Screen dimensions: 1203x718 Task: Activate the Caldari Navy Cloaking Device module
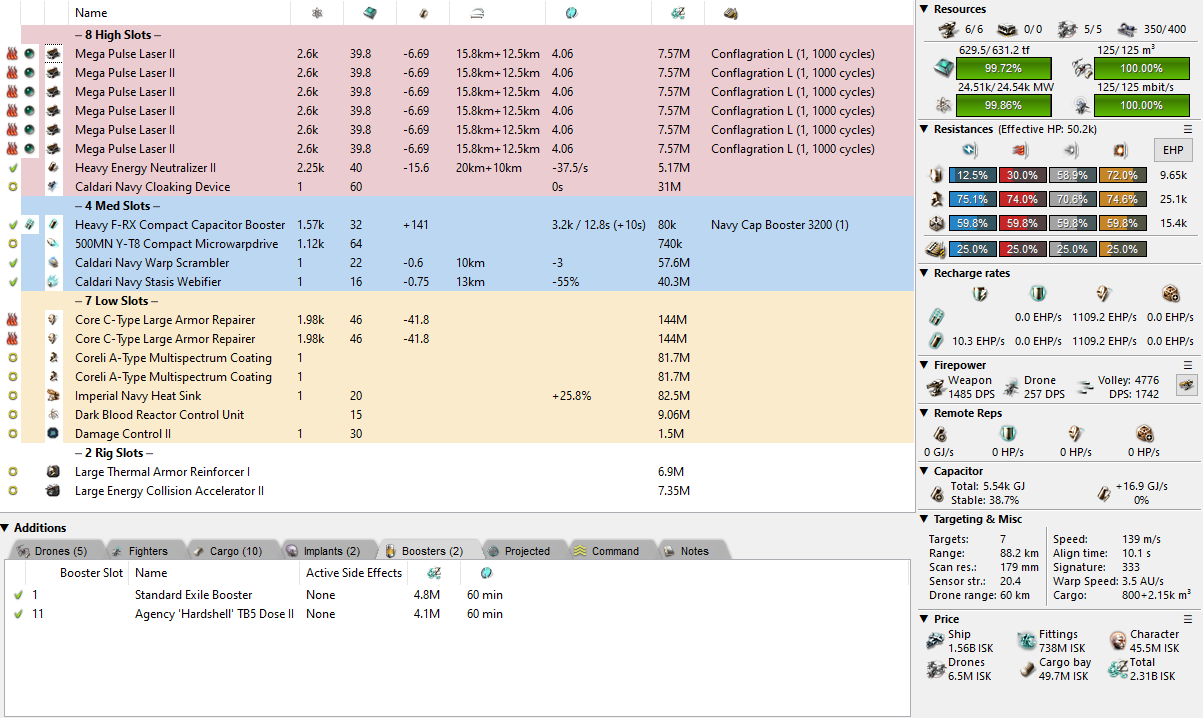pos(12,187)
